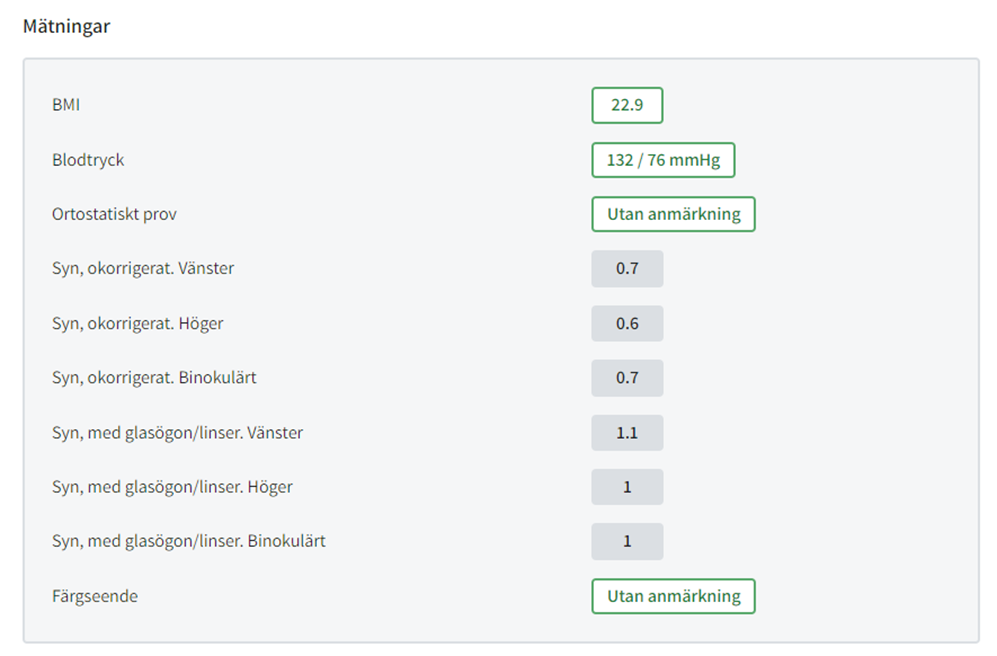Click the glasses Binokulärt value field
Screen dimensions: 997x656
[x=627, y=542]
